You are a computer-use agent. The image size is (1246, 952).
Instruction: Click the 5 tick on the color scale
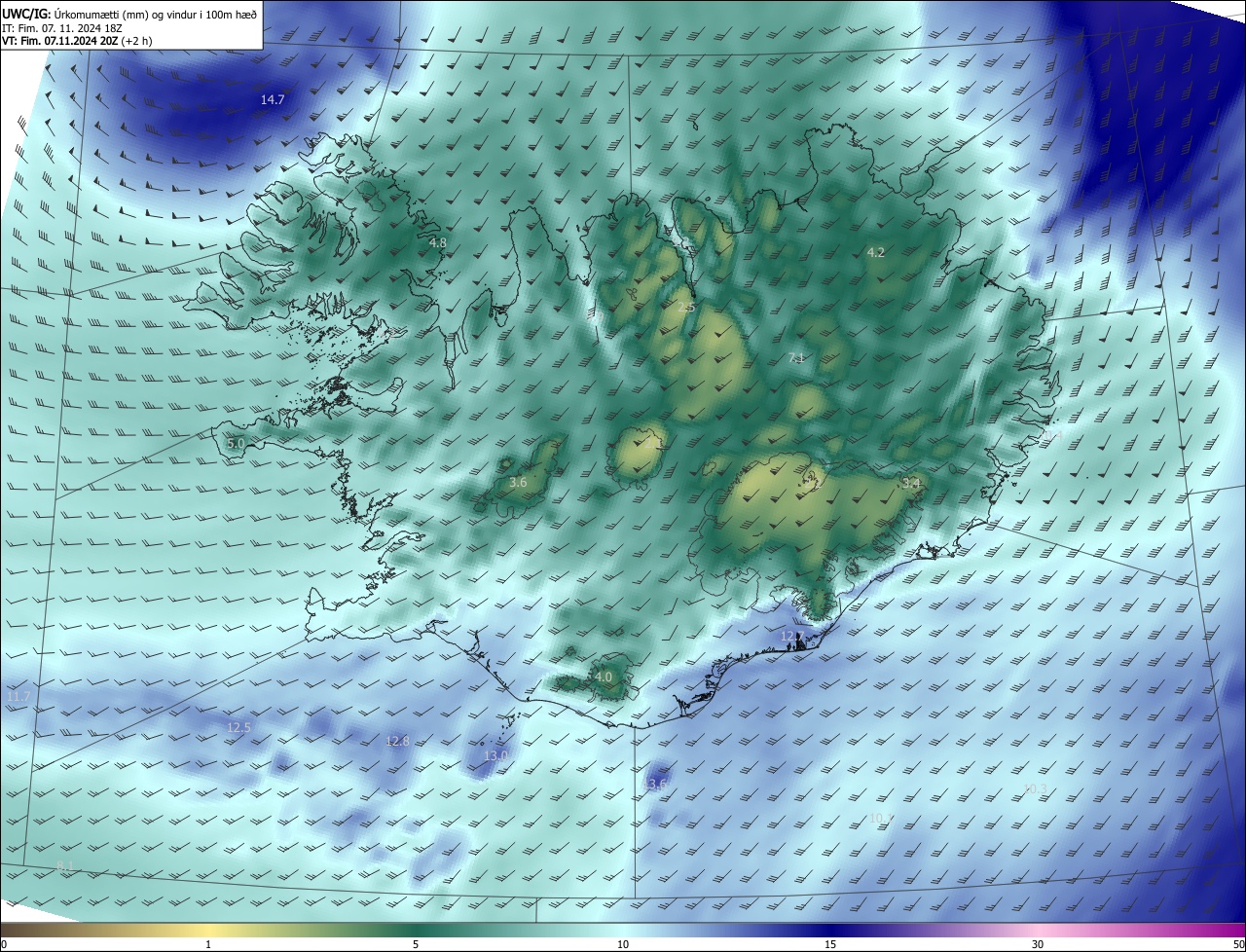(416, 944)
